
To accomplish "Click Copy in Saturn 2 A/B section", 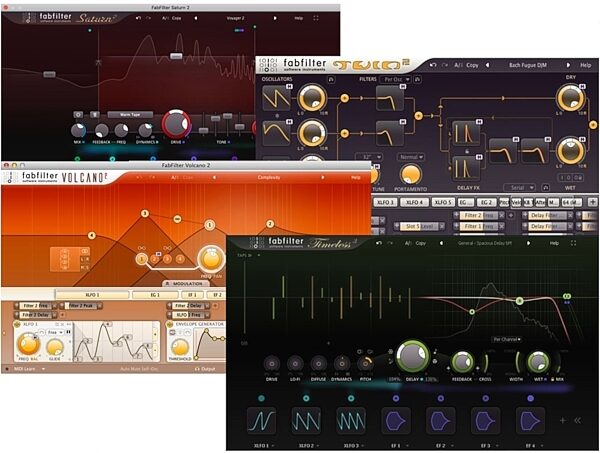I will click(176, 18).
